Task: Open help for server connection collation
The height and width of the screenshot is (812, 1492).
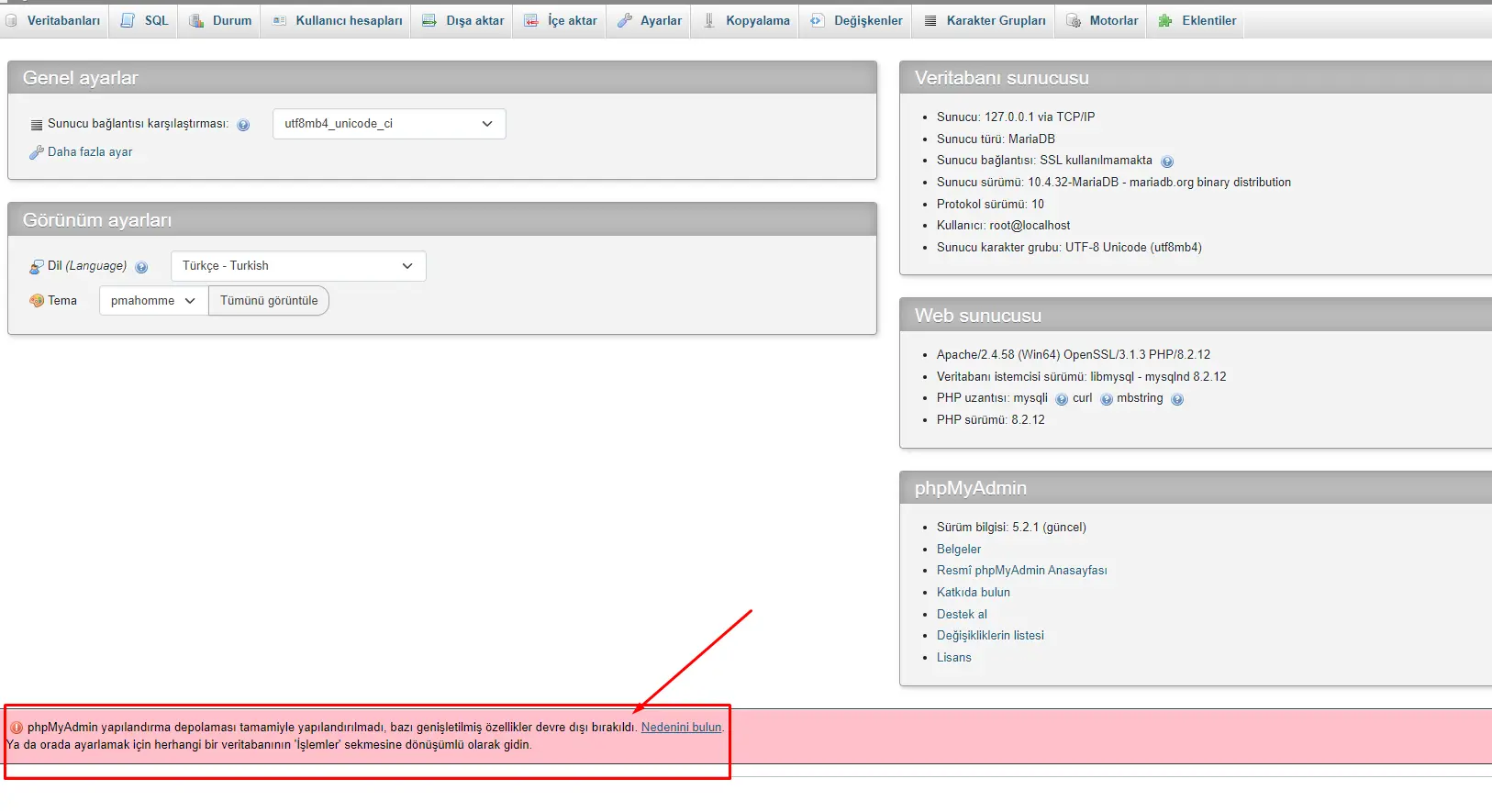Action: tap(243, 125)
